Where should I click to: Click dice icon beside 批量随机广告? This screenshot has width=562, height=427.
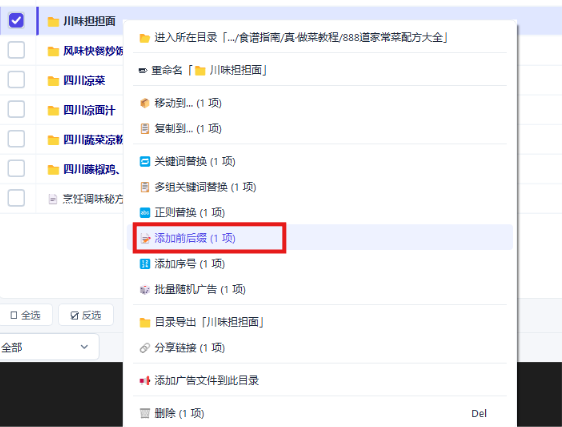click(x=144, y=290)
